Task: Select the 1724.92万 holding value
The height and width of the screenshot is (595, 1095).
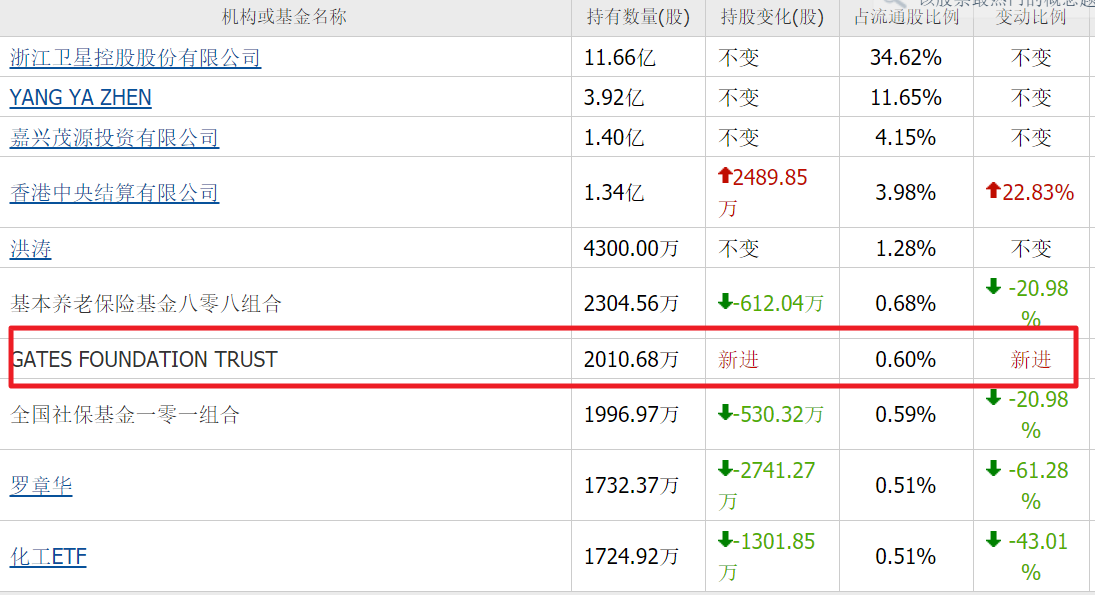Action: tap(631, 557)
